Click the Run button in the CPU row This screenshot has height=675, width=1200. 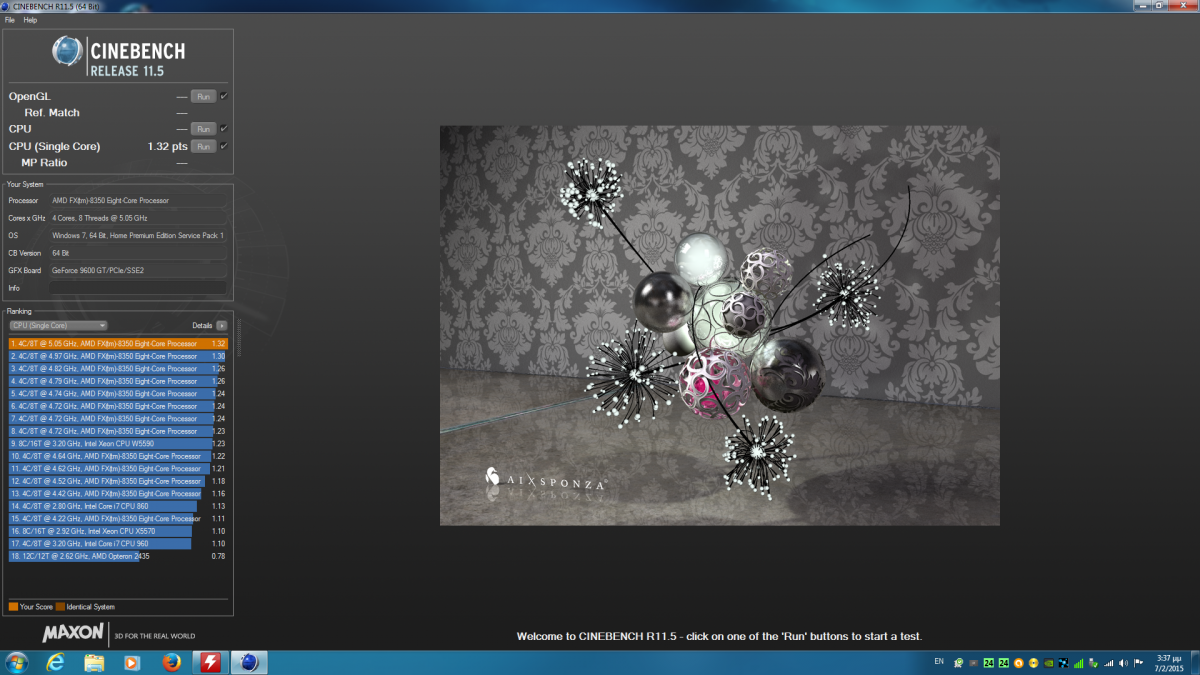coord(203,129)
